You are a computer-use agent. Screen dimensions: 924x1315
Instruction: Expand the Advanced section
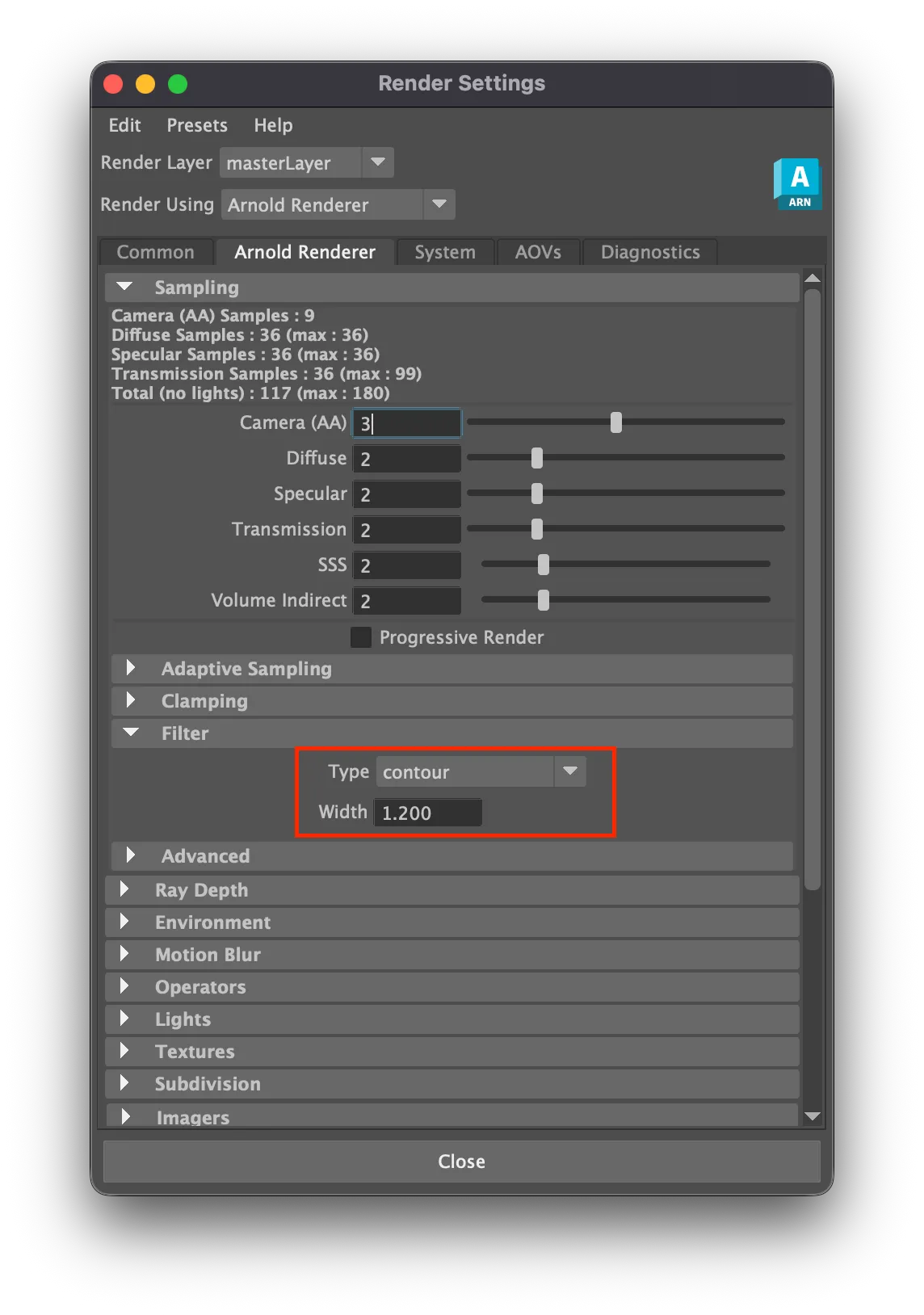(x=451, y=856)
